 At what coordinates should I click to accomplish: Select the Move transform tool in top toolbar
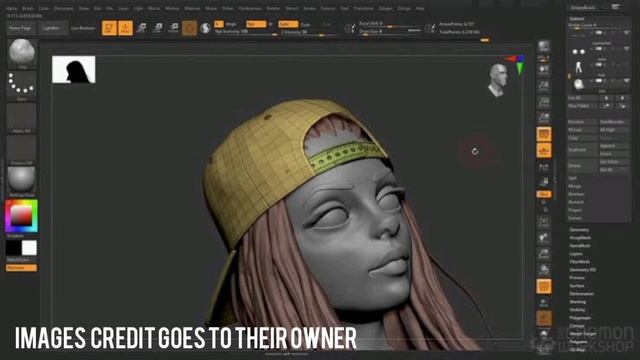click(x=141, y=28)
